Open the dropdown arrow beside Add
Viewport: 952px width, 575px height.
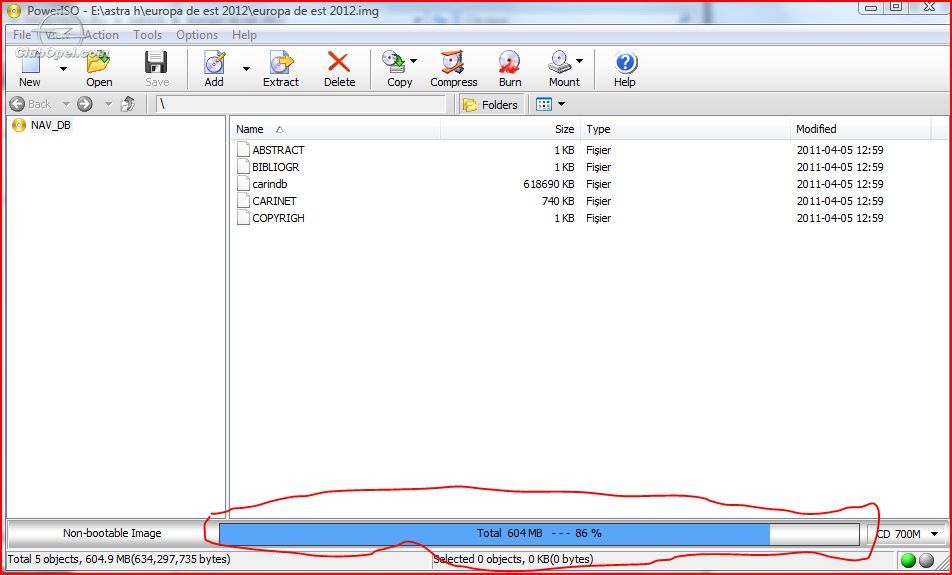pyautogui.click(x=246, y=69)
